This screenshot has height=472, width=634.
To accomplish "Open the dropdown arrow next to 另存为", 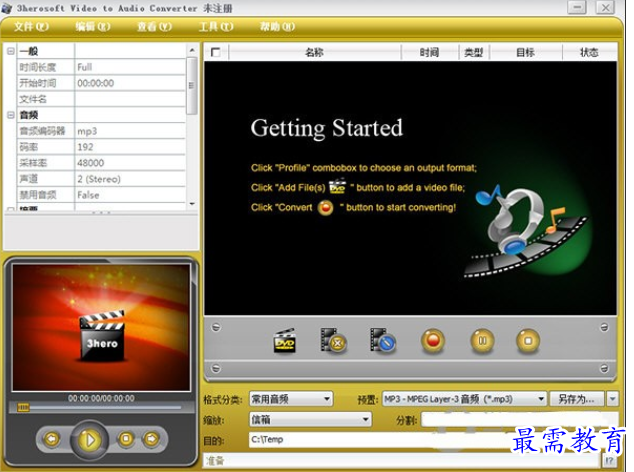I will (x=613, y=399).
